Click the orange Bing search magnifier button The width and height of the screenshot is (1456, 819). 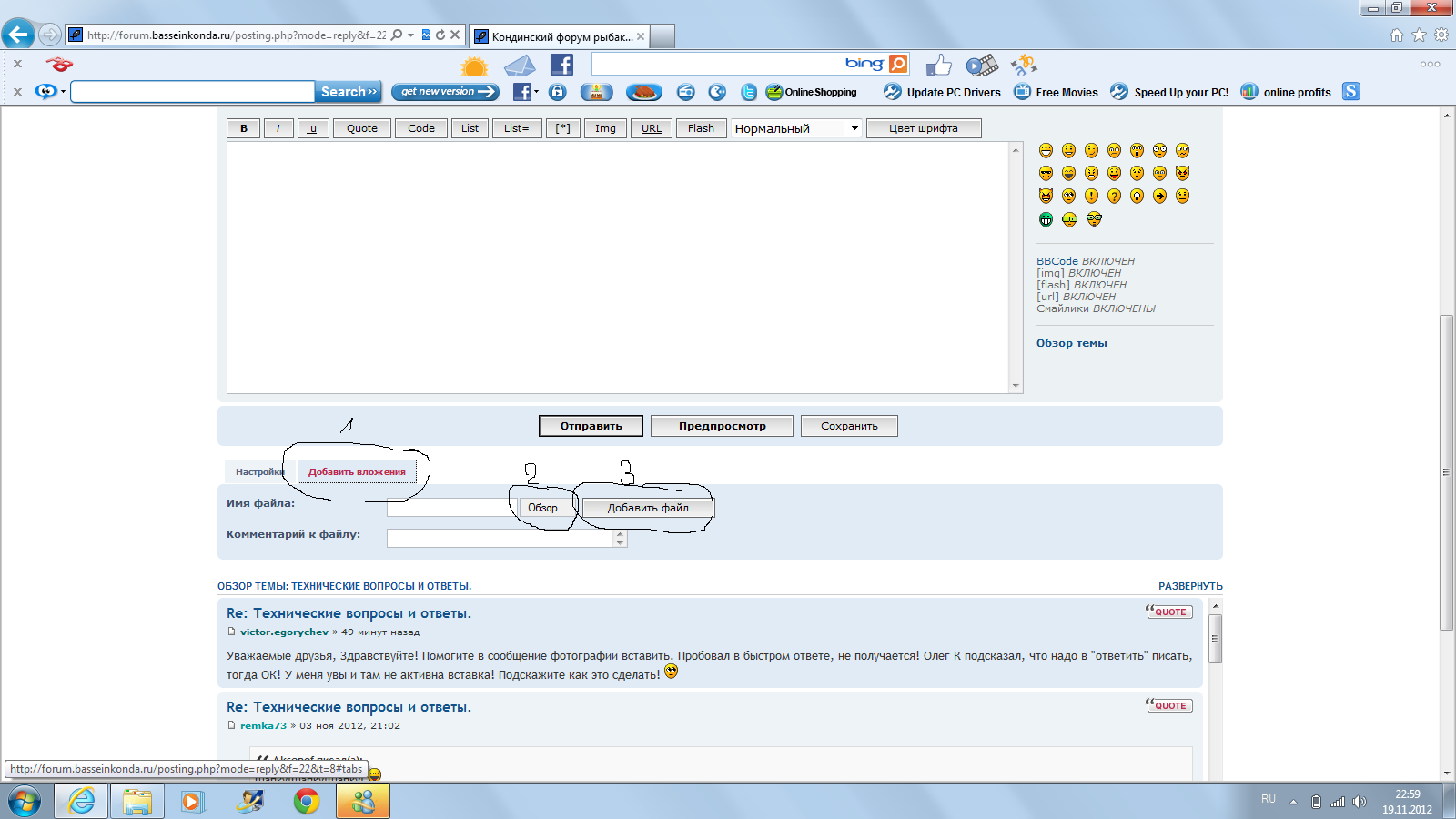pos(898,64)
